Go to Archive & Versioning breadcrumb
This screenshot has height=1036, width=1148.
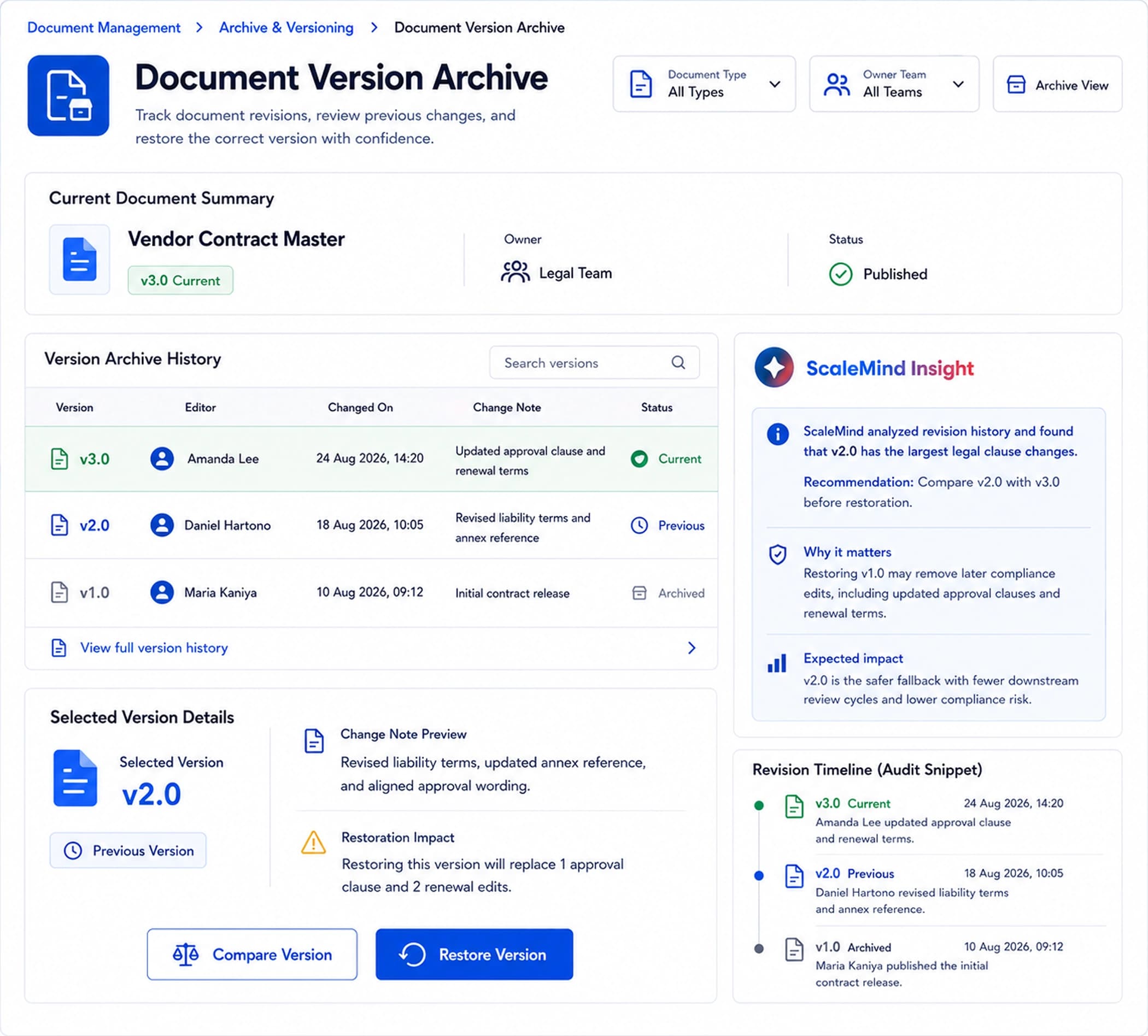286,27
